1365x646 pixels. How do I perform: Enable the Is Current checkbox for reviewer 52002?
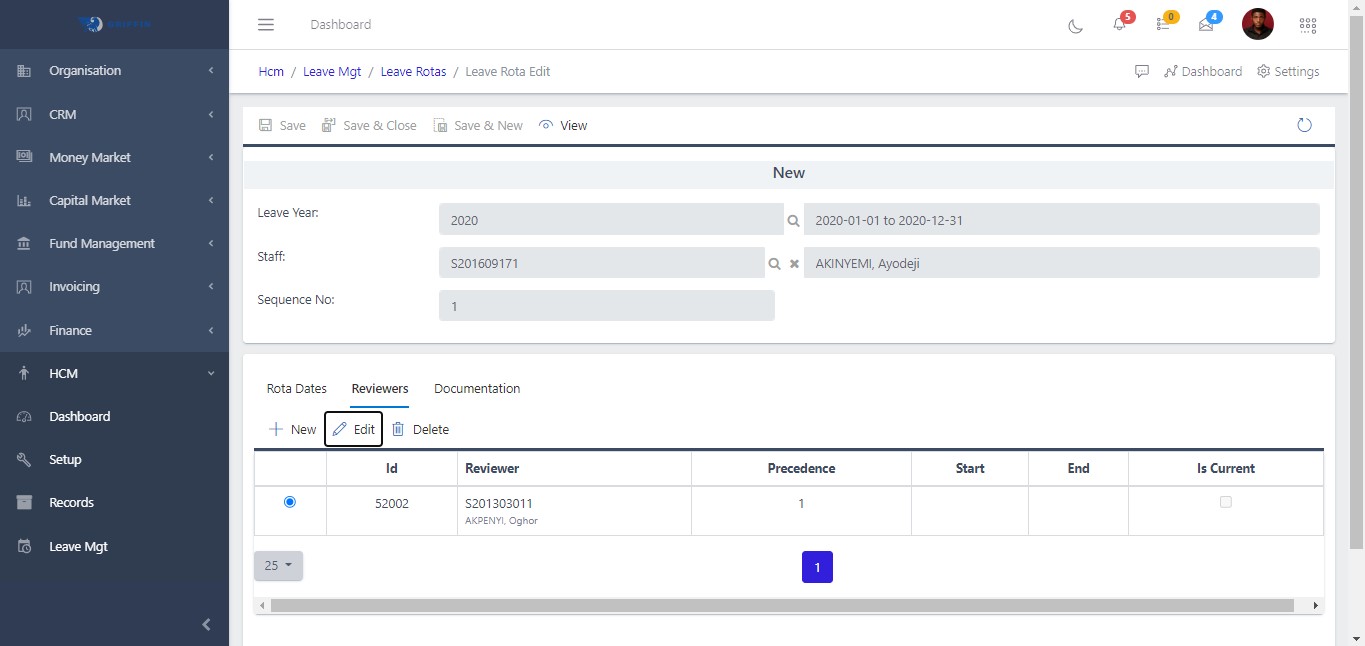coord(1225,503)
